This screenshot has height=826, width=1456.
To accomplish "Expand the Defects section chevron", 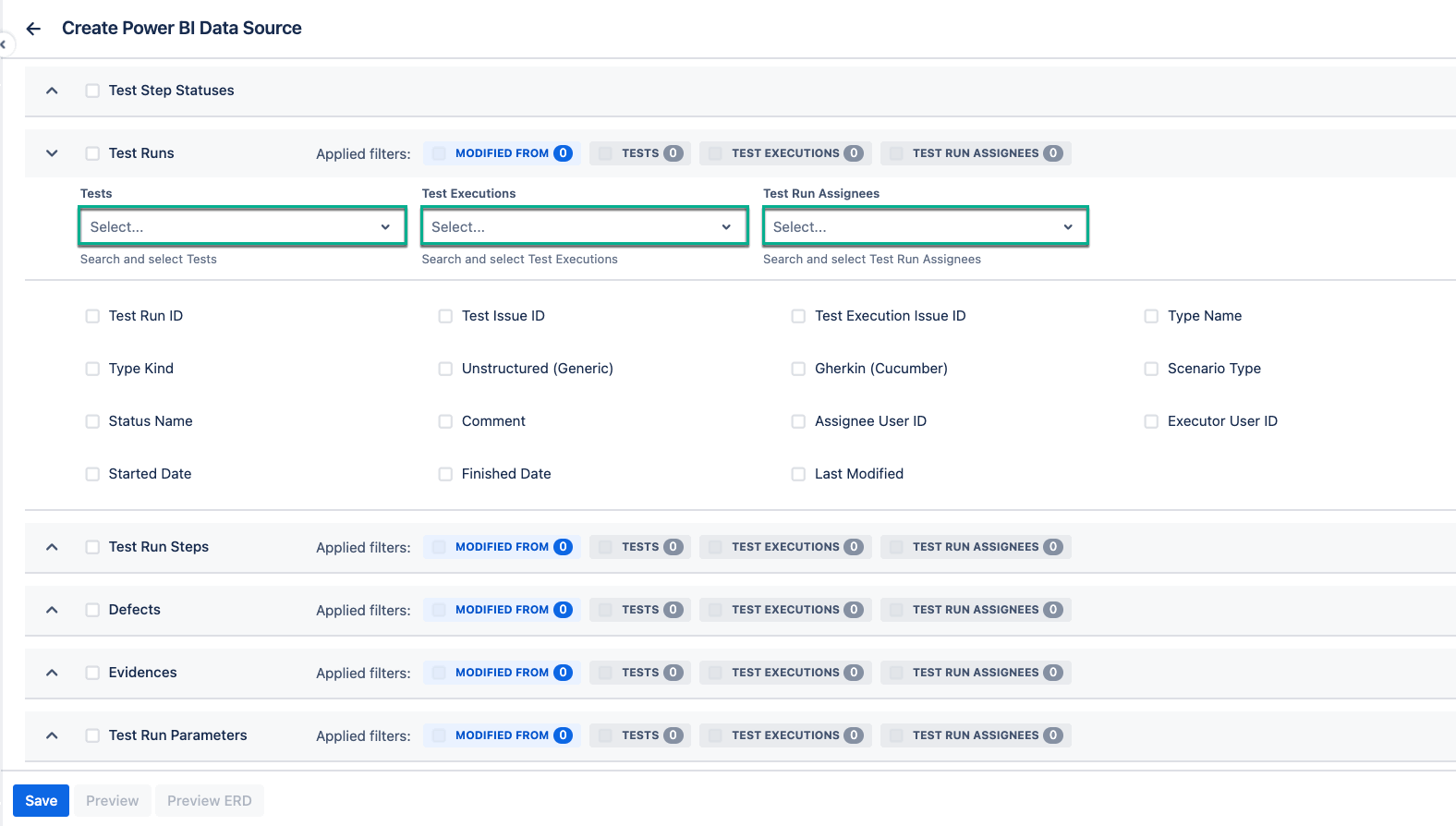I will (52, 610).
